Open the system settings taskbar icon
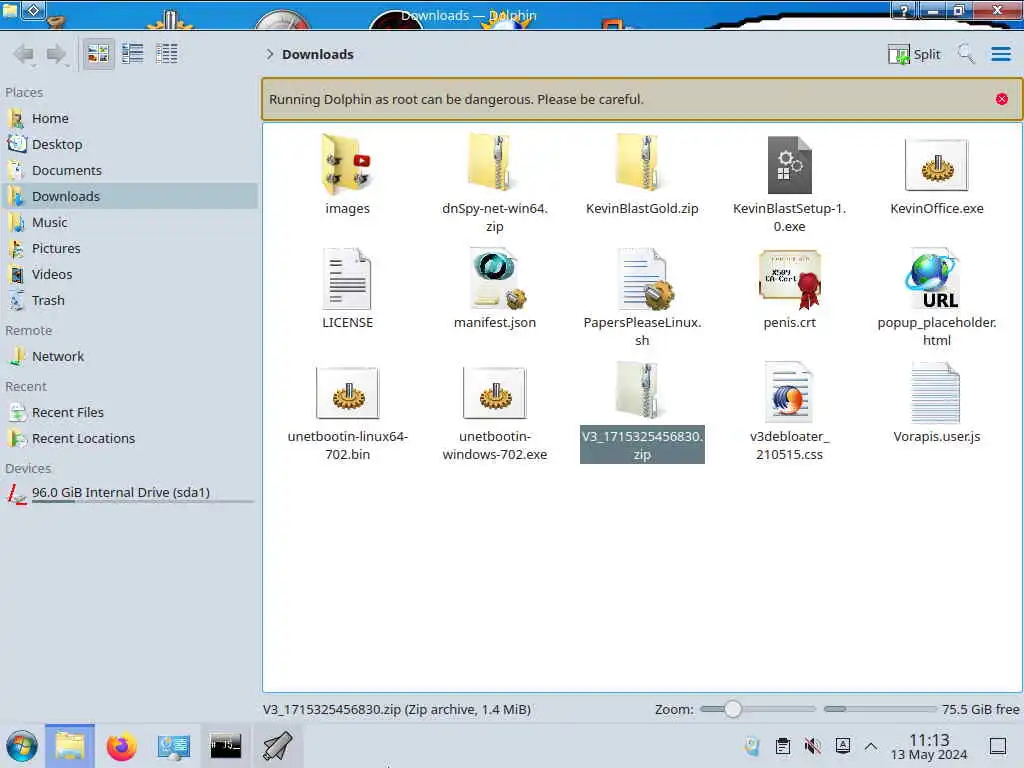The image size is (1024, 768). pyautogui.click(x=173, y=746)
